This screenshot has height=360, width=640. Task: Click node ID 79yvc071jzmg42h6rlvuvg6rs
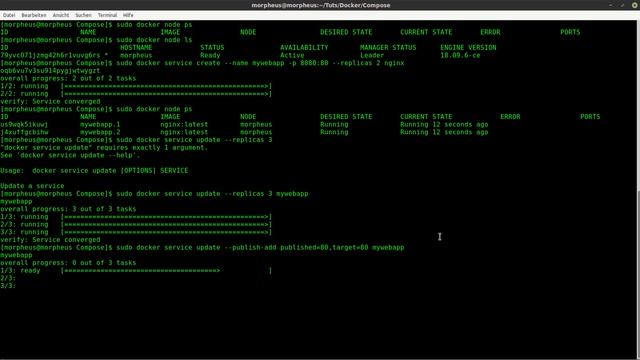click(50, 55)
